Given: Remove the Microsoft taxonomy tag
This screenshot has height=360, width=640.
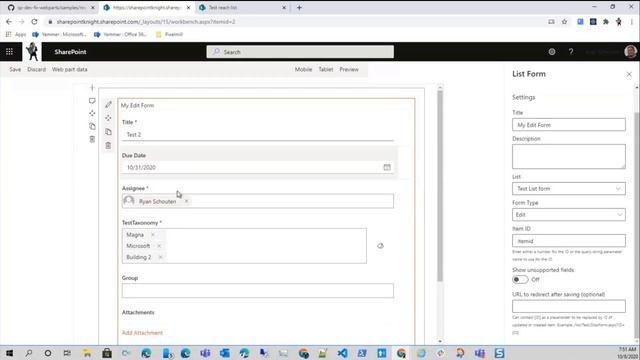Looking at the screenshot, I should click(x=159, y=246).
